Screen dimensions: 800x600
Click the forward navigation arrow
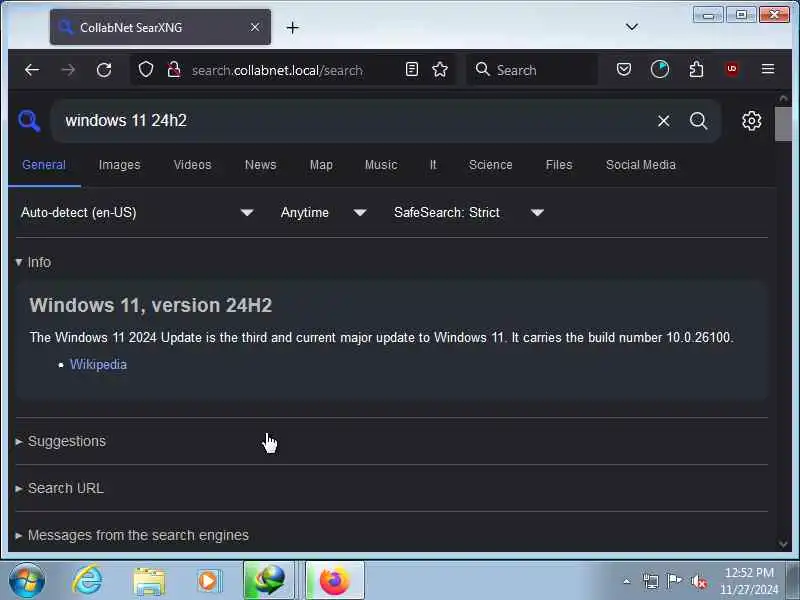(68, 70)
